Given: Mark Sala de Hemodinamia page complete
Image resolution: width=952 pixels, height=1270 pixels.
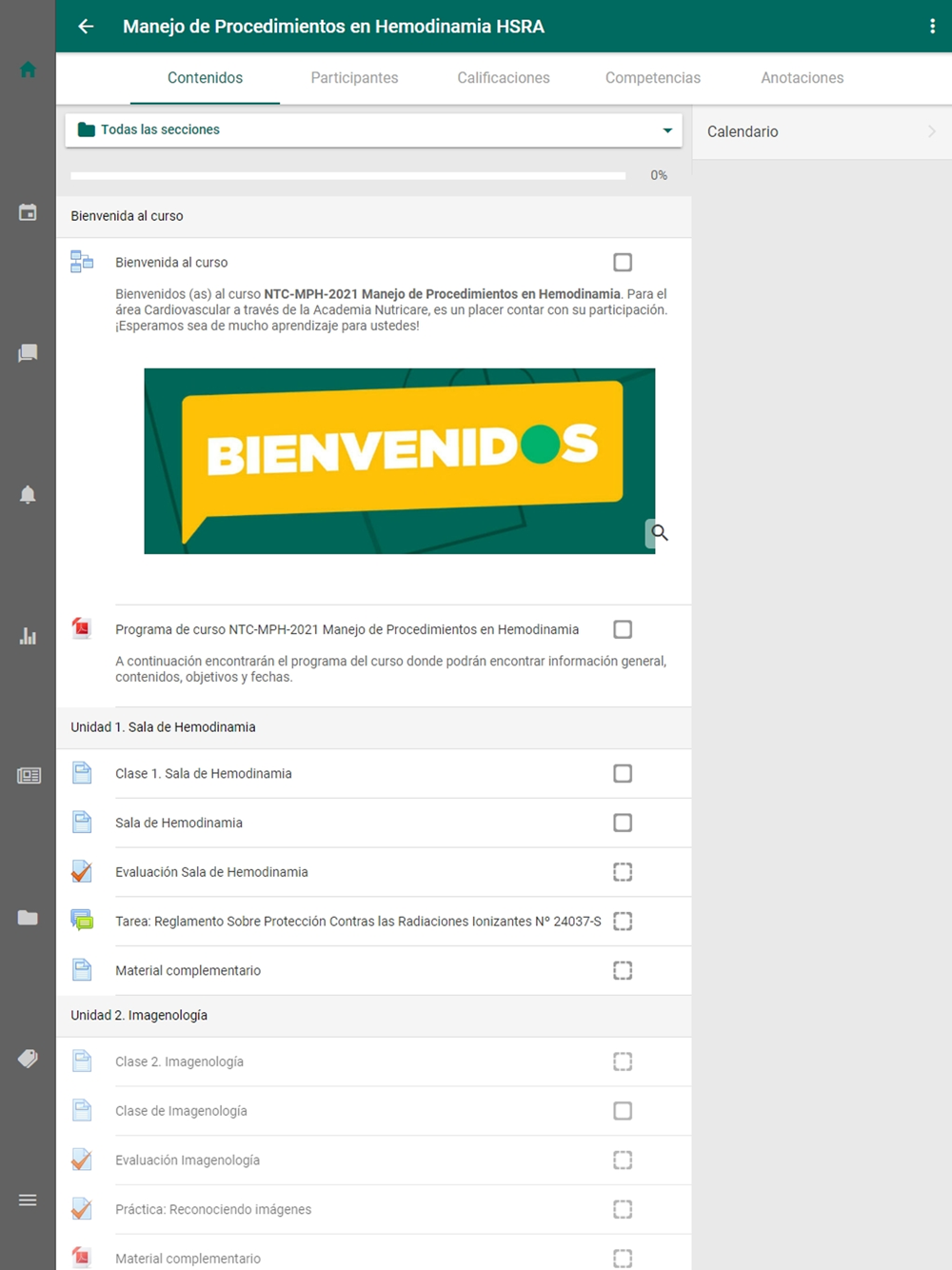Looking at the screenshot, I should tap(623, 823).
